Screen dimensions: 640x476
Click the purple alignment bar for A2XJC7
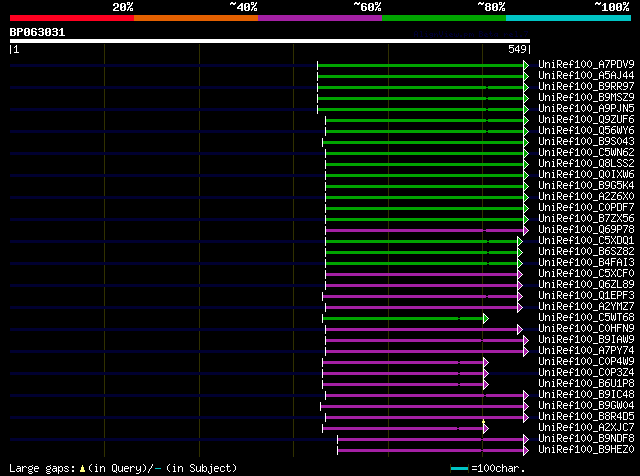(x=403, y=429)
